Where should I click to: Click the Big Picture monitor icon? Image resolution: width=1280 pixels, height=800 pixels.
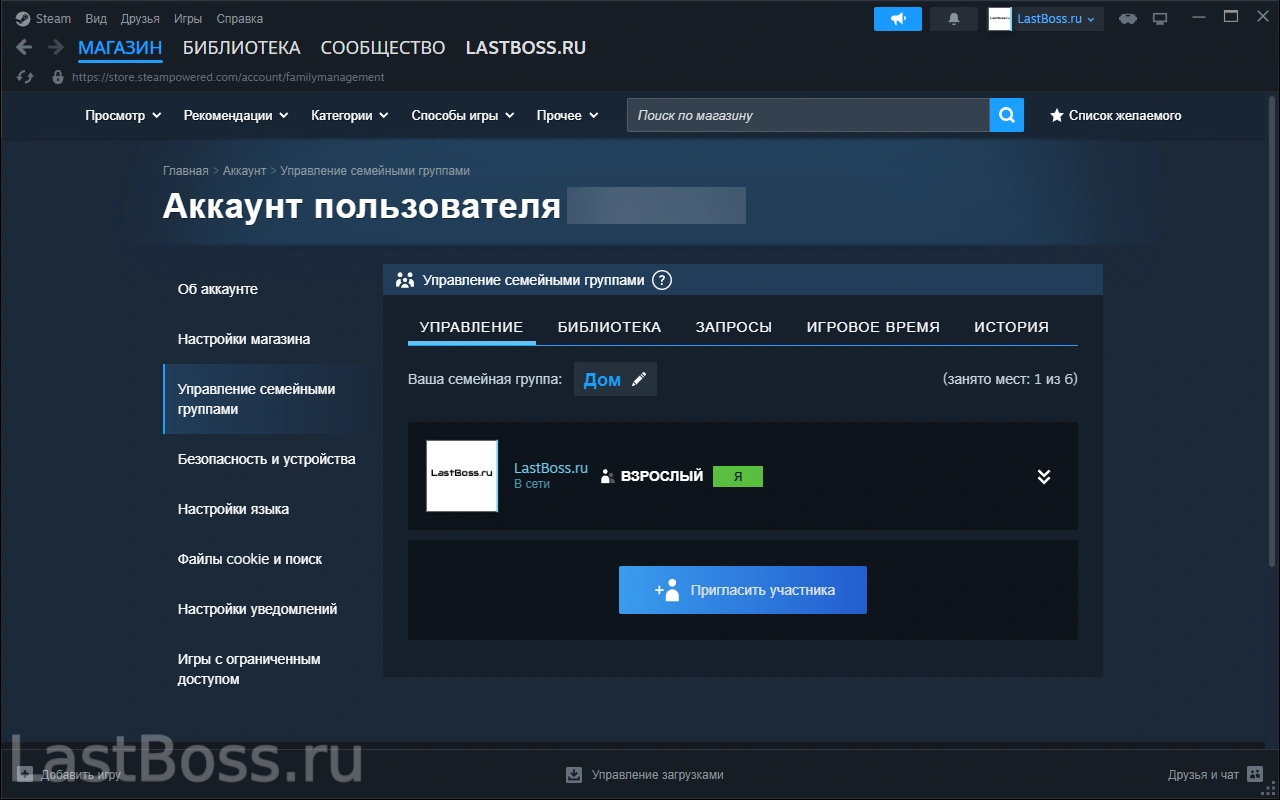click(1160, 19)
